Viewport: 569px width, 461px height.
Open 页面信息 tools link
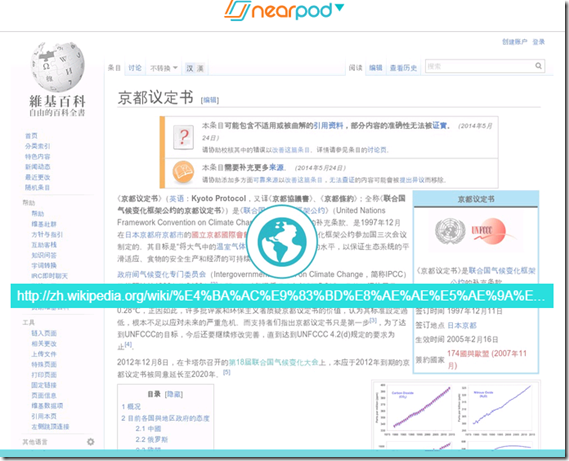tap(44, 395)
